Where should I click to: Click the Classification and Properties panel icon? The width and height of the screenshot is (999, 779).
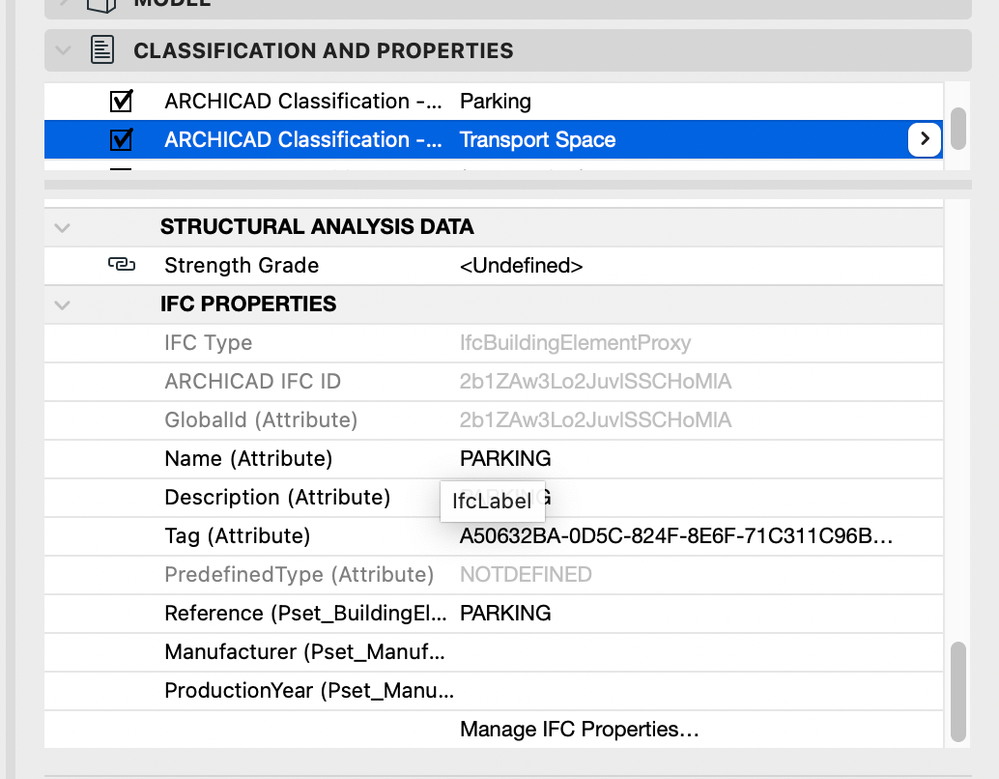pos(102,51)
